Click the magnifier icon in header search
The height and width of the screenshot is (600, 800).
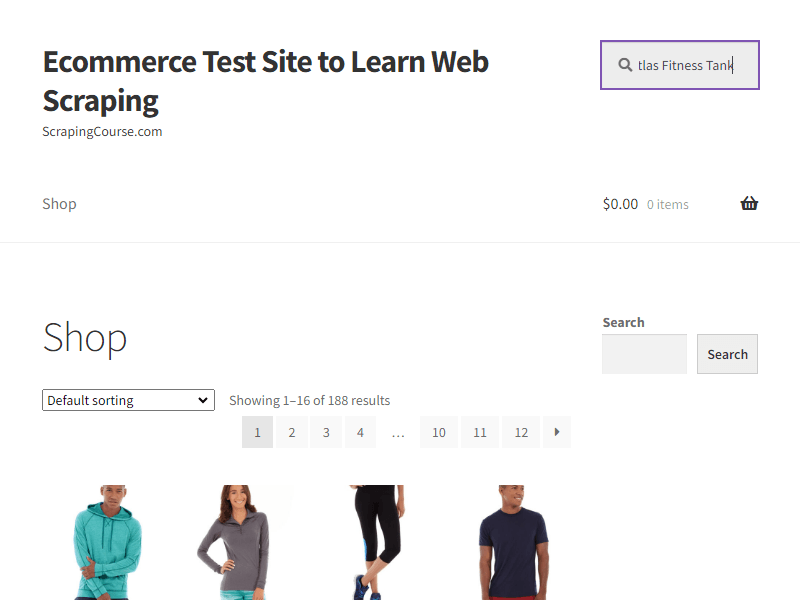[x=625, y=65]
